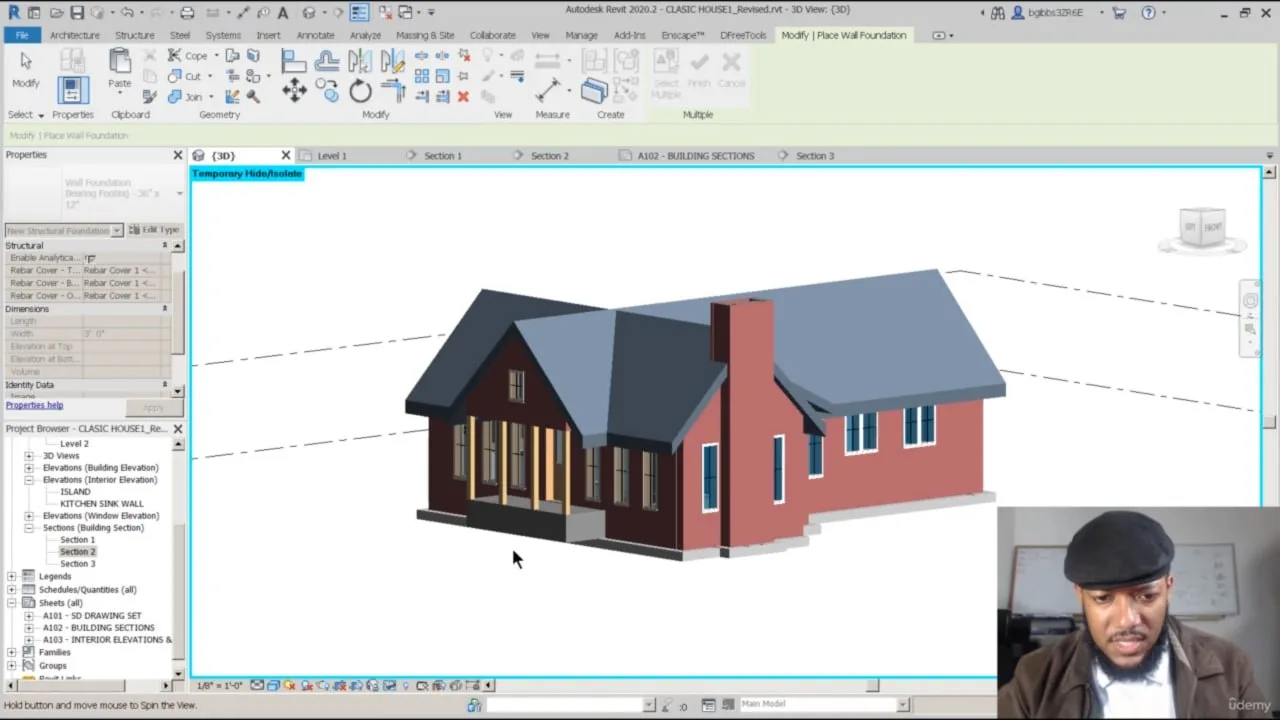1280x720 pixels.
Task: Open the shopping cart icon in title bar
Action: [1119, 13]
